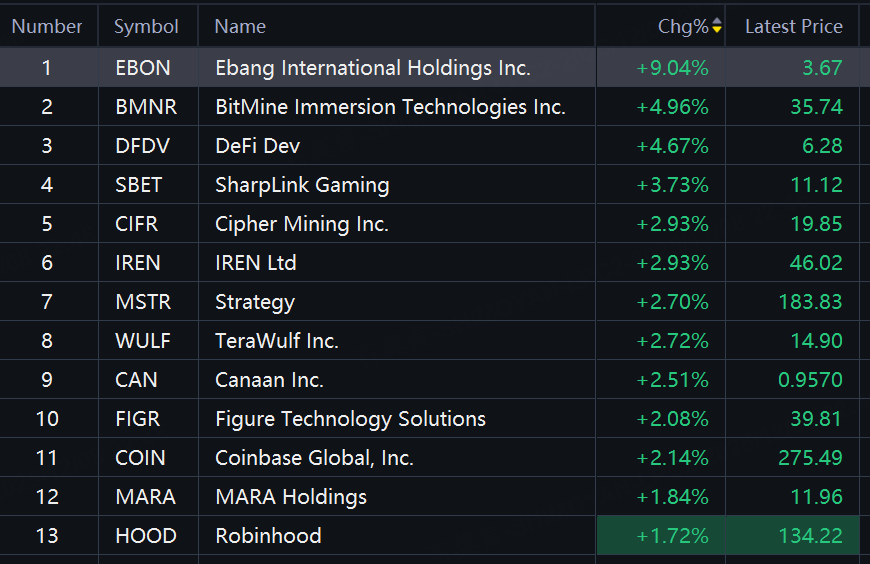The height and width of the screenshot is (564, 870).
Task: Click the Symbol column header
Action: point(146,27)
